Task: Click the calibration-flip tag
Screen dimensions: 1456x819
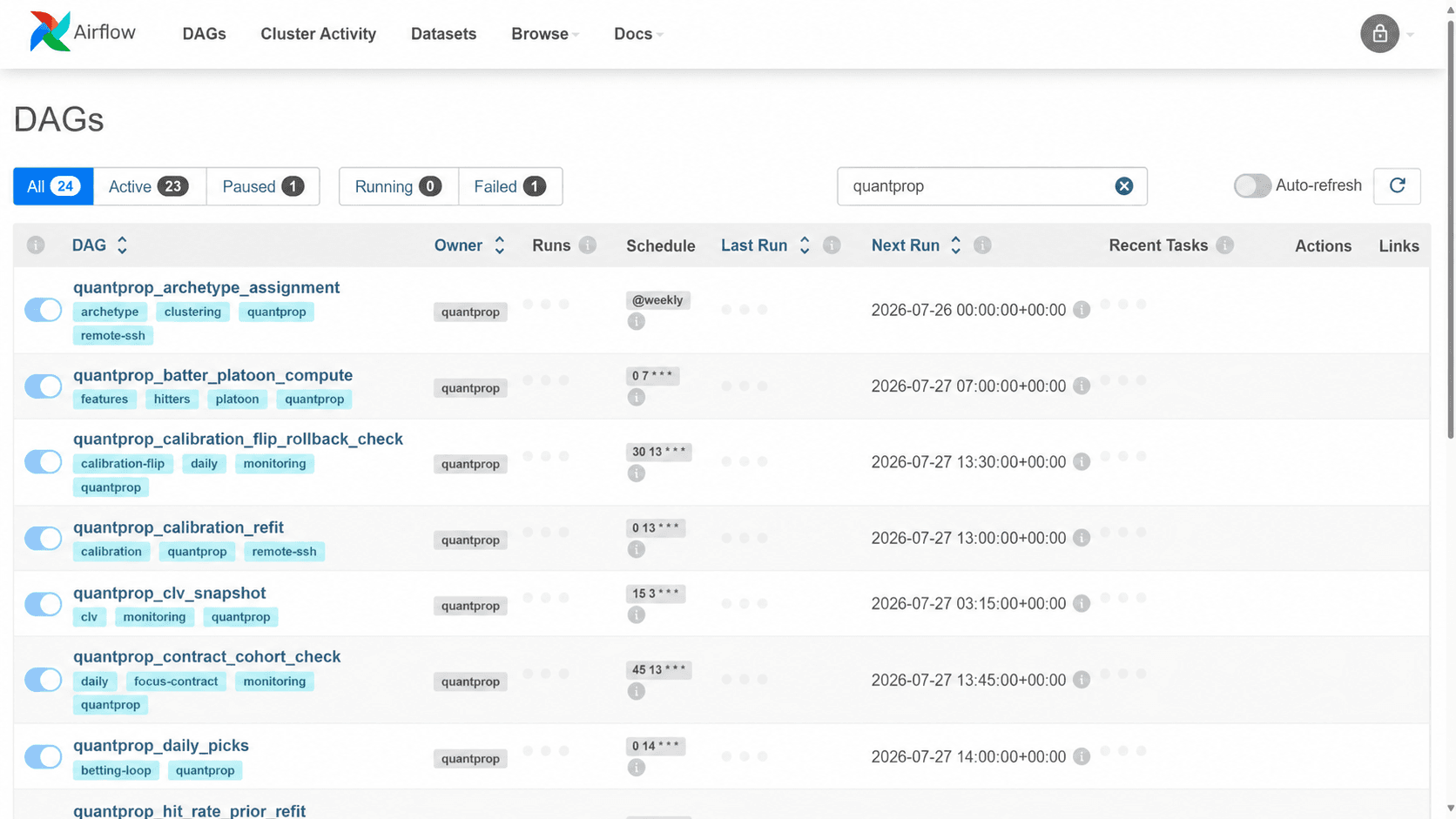Action: pos(123,463)
